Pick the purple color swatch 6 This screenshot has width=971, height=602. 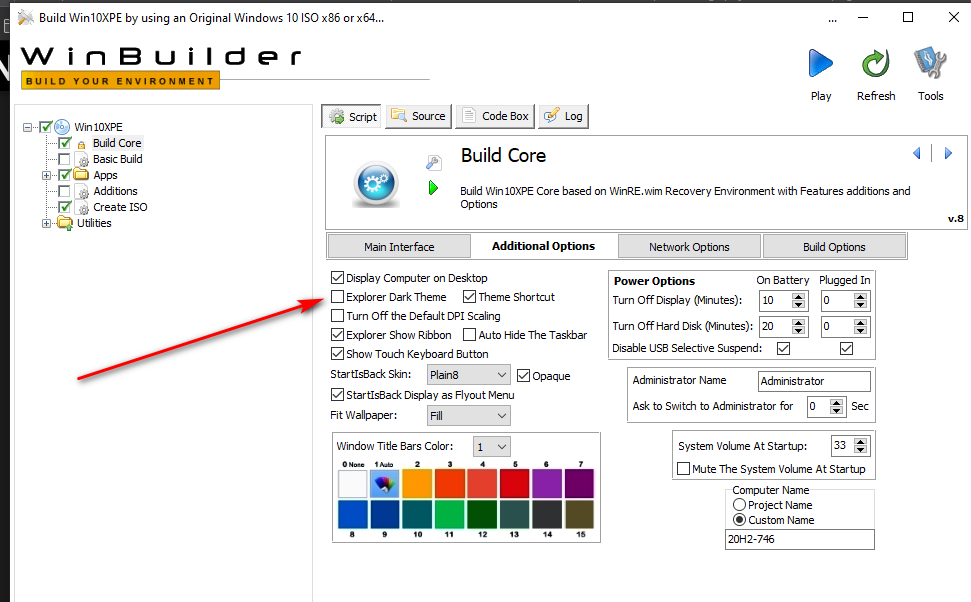pos(546,484)
